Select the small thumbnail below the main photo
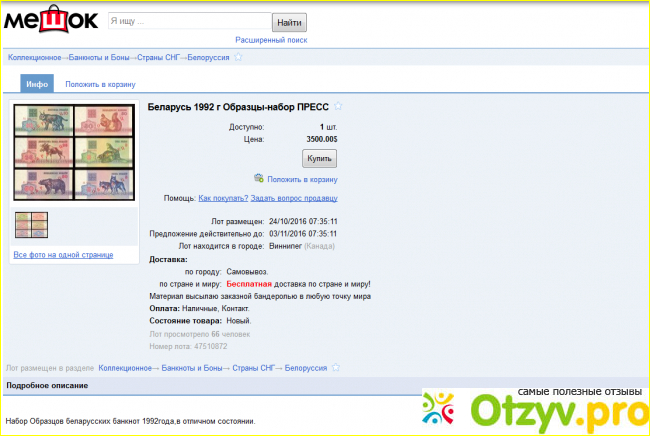 [x=31, y=223]
